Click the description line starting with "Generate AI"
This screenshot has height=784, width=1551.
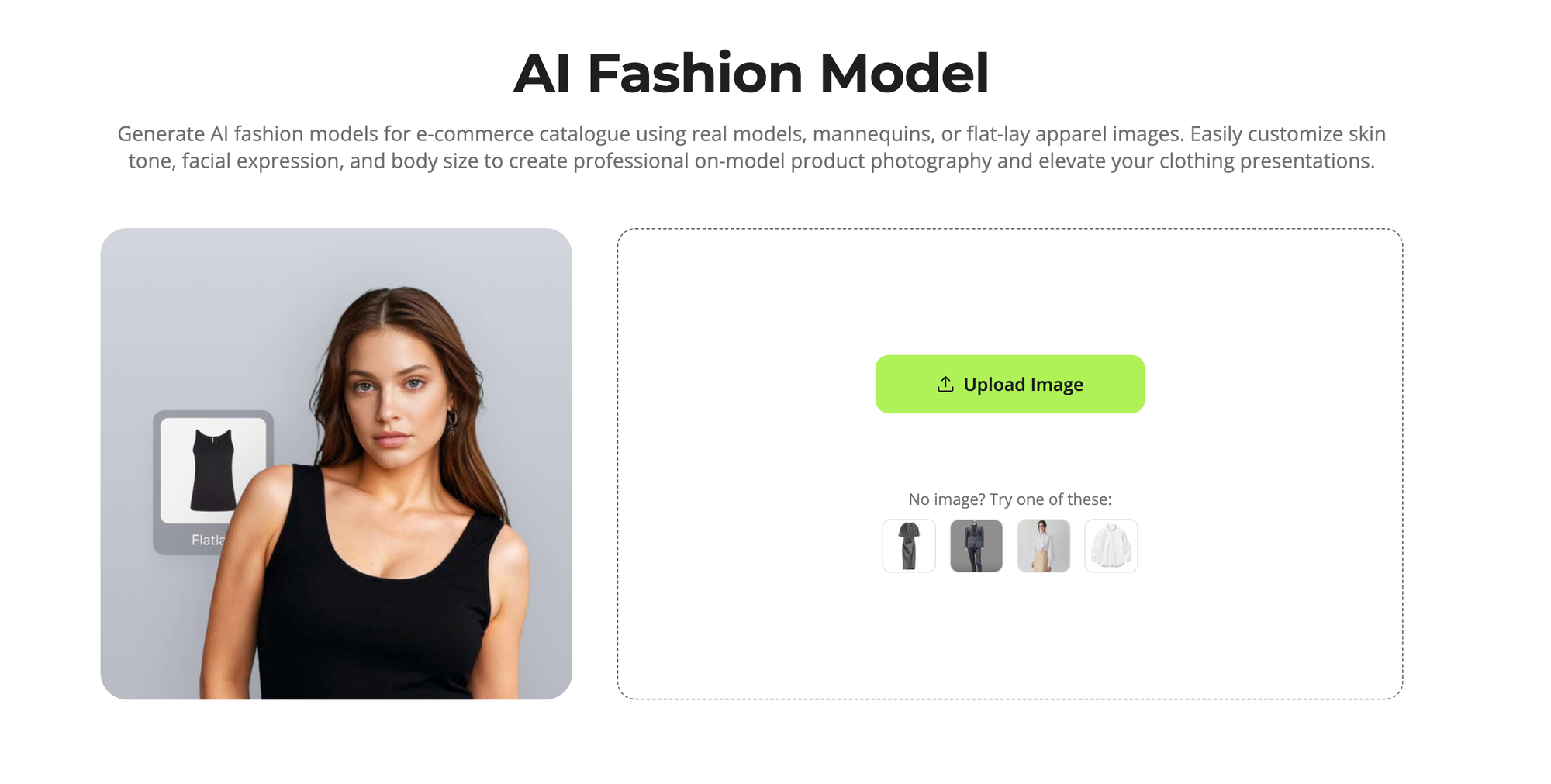751,134
